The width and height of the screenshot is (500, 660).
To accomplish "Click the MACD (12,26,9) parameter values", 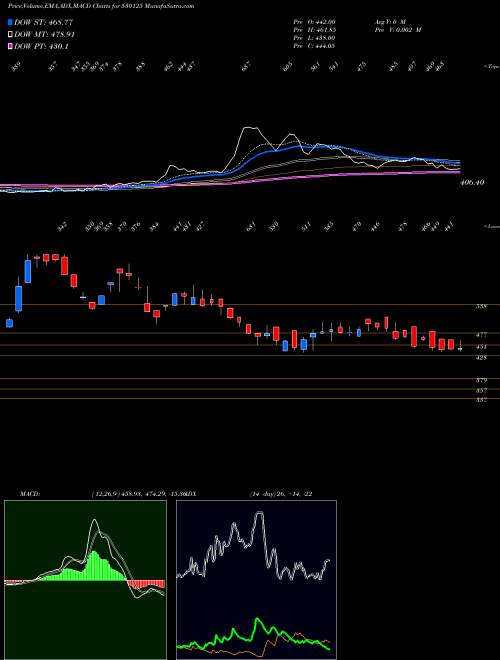I will tap(137, 494).
